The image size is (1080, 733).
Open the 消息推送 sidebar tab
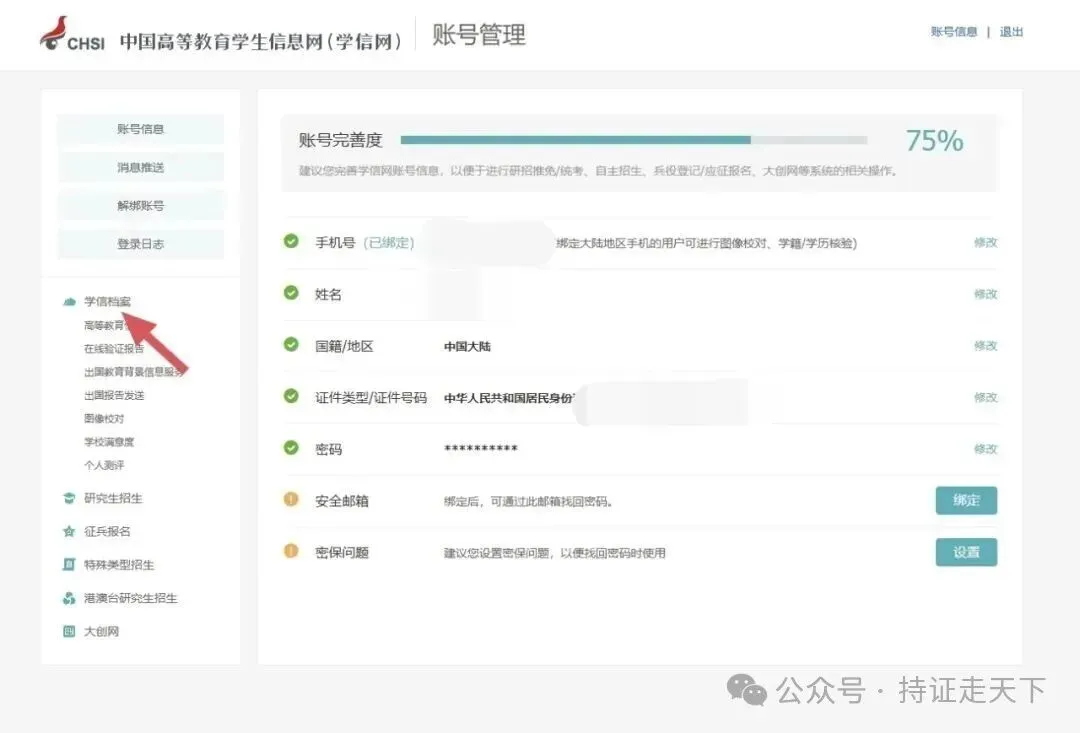click(x=141, y=167)
